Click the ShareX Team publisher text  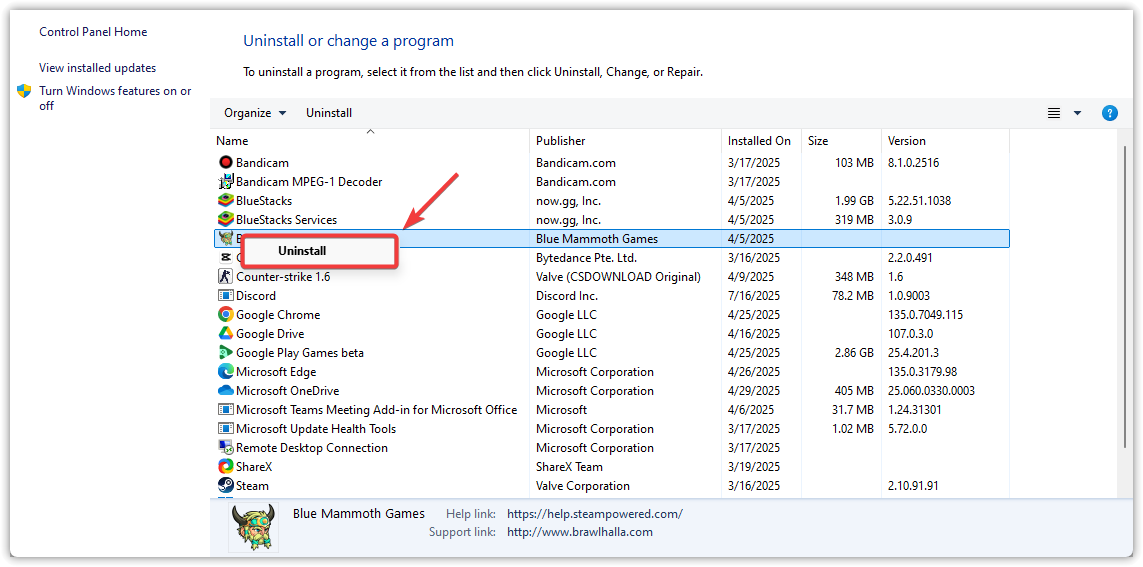(x=569, y=466)
